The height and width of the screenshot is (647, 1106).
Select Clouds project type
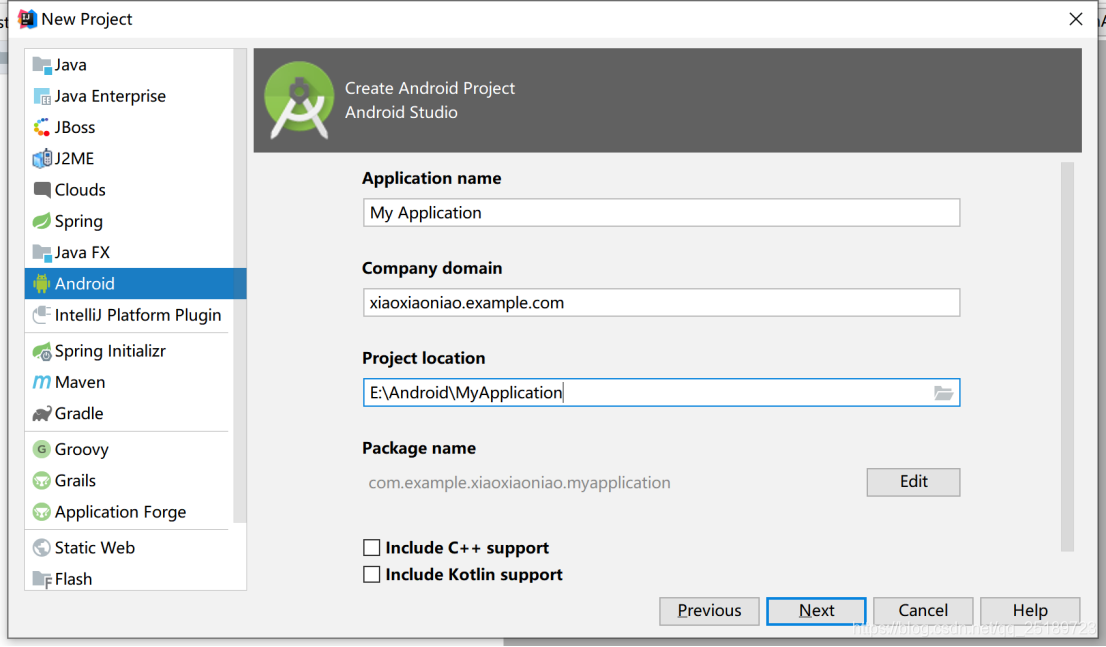point(135,190)
